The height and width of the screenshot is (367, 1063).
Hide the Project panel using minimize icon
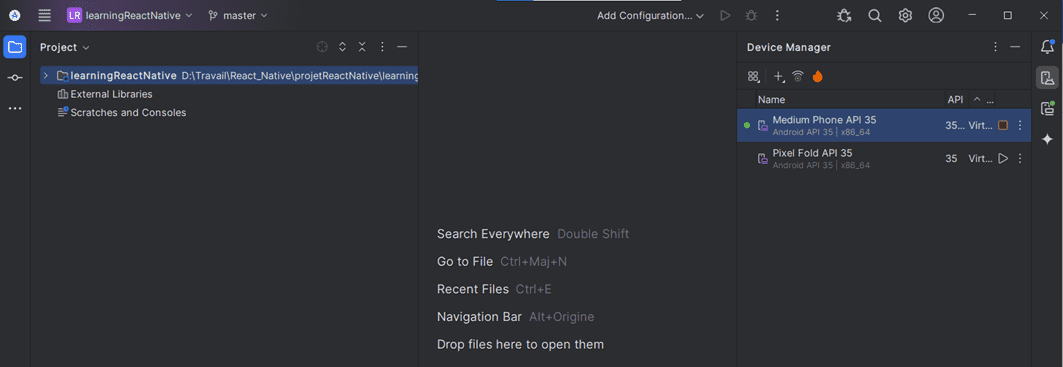402,47
